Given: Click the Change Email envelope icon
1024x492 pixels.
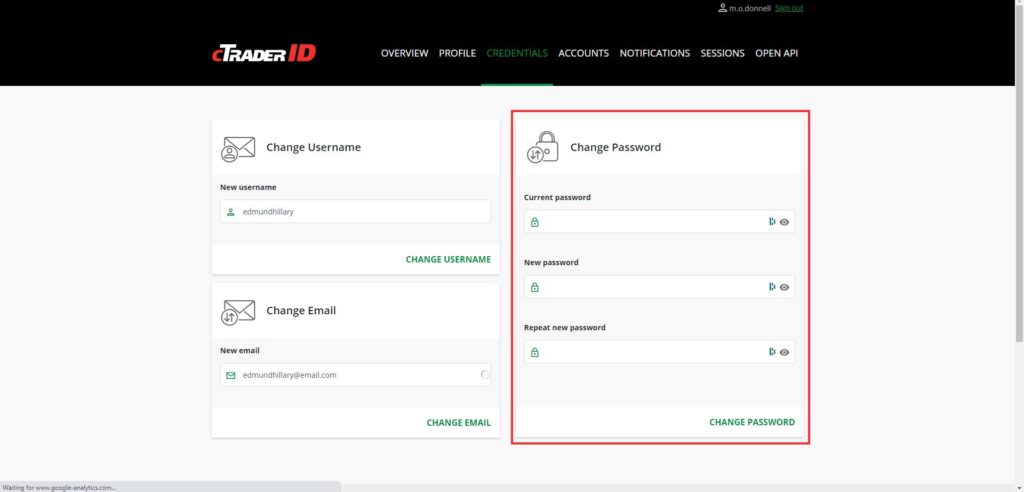Looking at the screenshot, I should 238,311.
